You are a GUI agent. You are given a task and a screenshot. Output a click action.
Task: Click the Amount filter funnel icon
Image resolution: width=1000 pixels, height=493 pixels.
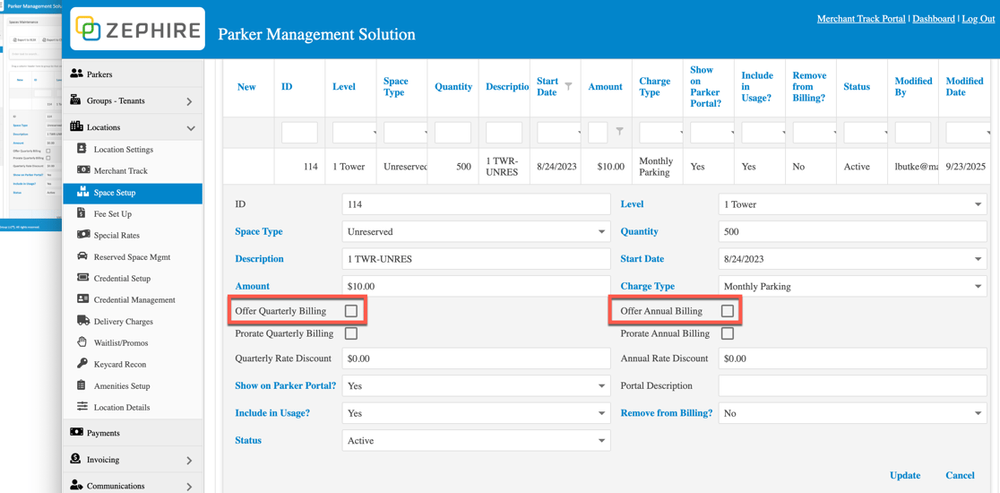(619, 131)
